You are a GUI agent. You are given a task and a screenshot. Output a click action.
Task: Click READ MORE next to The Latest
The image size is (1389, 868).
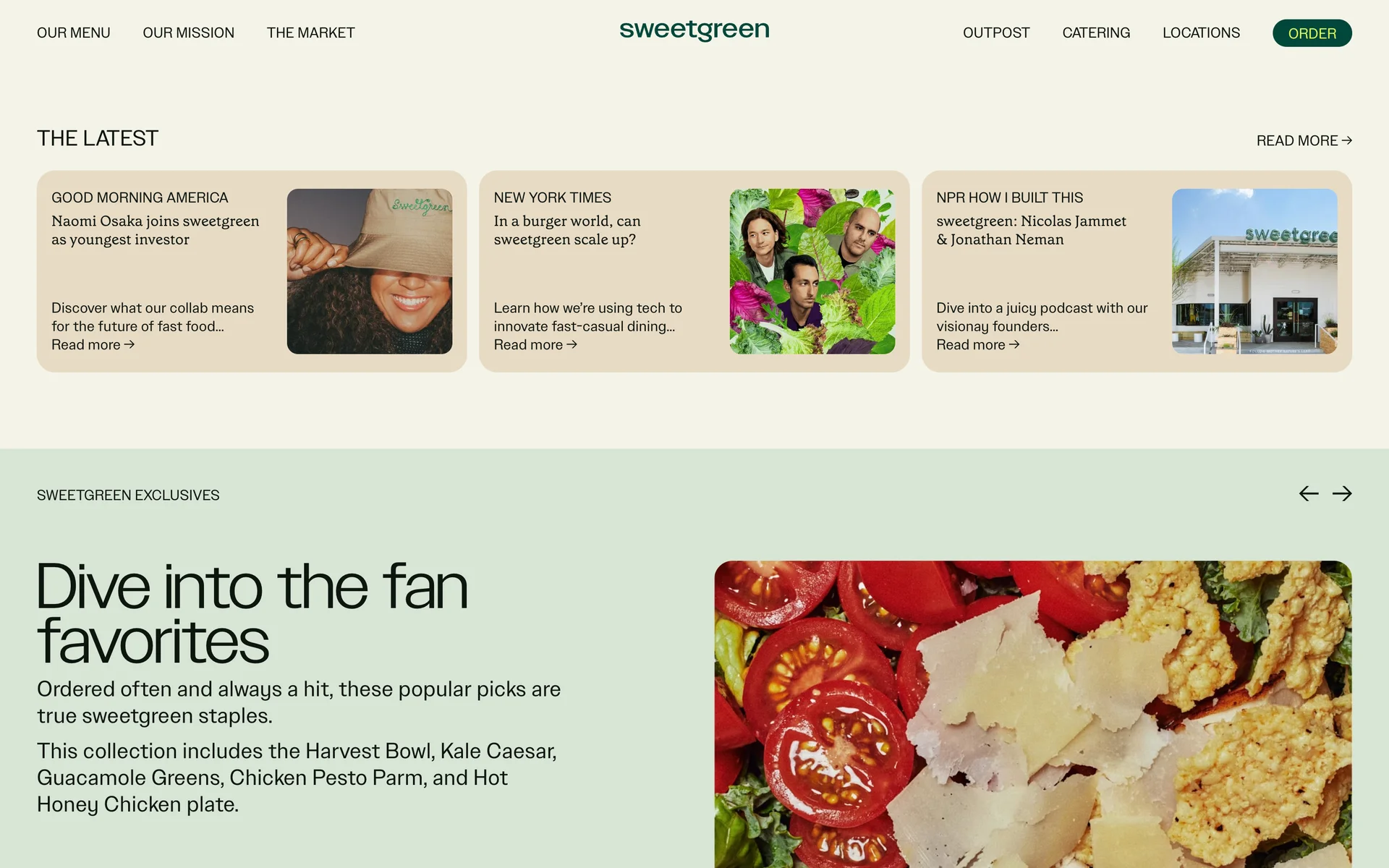point(1304,140)
